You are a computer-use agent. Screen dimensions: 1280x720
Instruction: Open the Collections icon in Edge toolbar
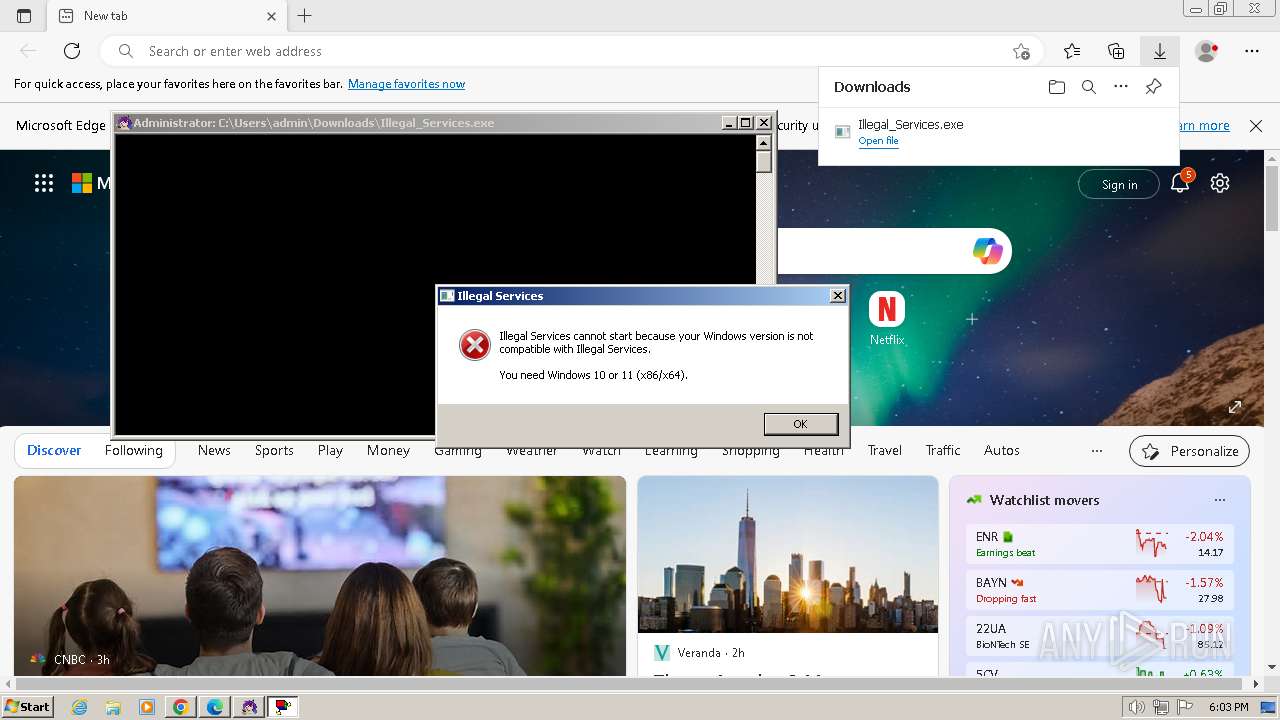(1116, 51)
